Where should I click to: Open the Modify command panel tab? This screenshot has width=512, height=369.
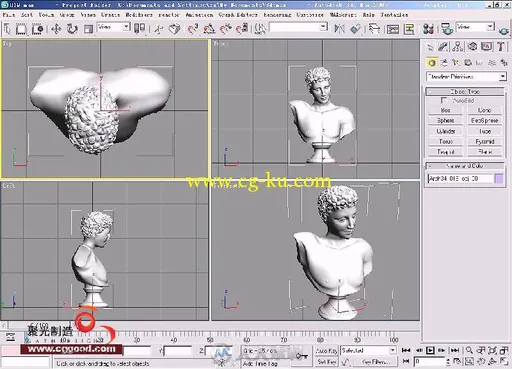click(x=443, y=47)
